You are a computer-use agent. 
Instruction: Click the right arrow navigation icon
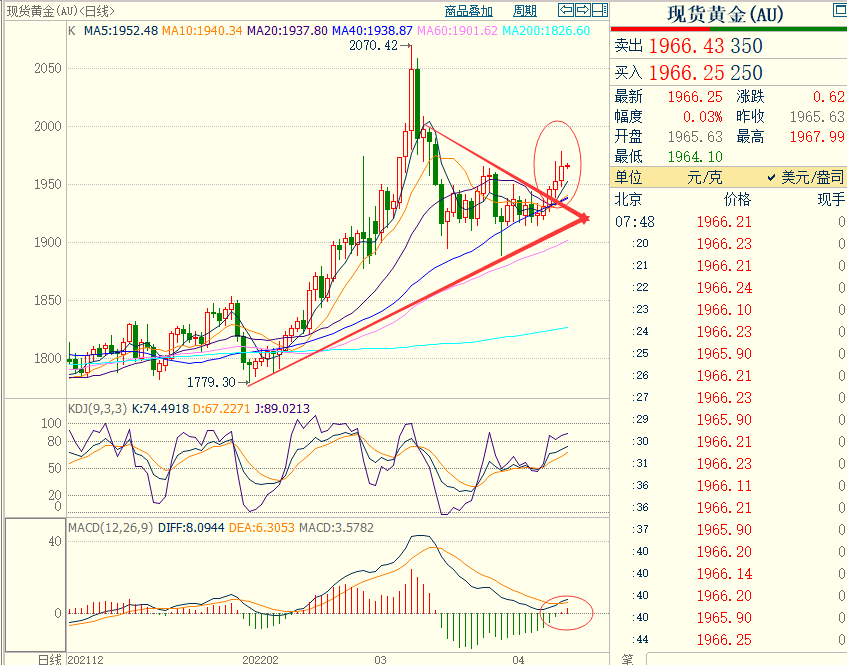coord(582,10)
